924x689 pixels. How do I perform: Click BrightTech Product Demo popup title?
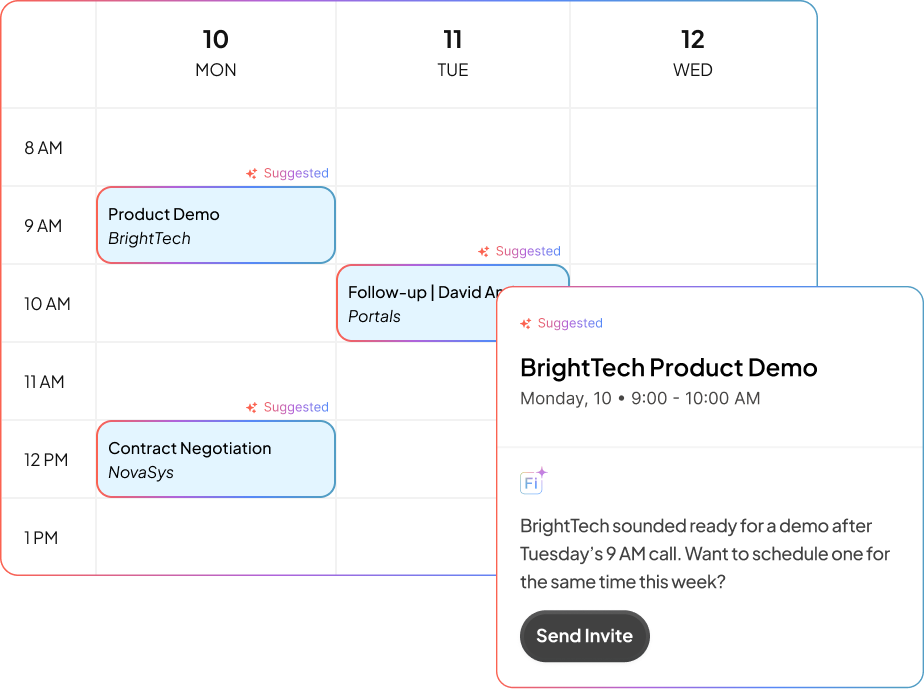click(668, 367)
